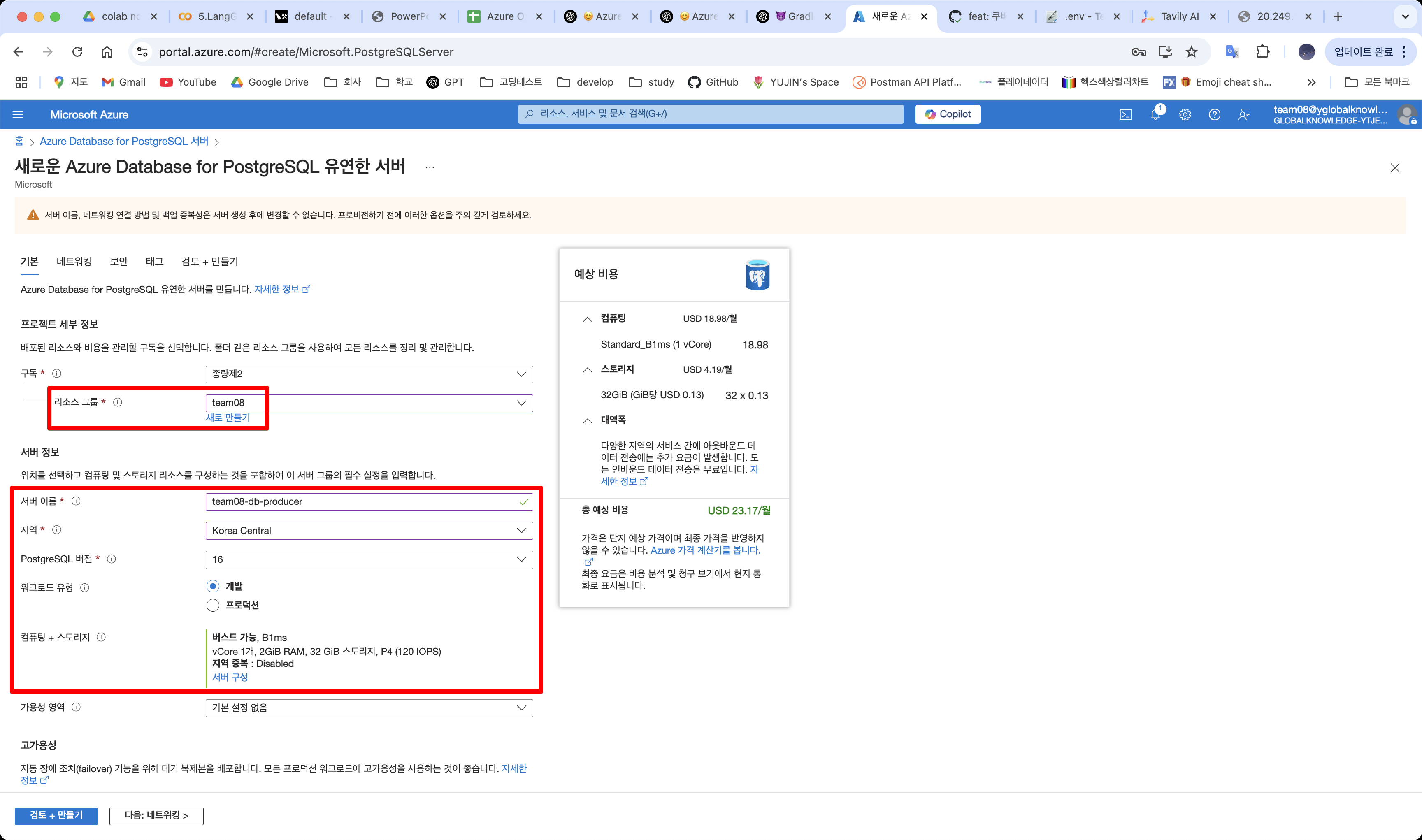
Task: Click the browser home icon
Action: (x=107, y=52)
